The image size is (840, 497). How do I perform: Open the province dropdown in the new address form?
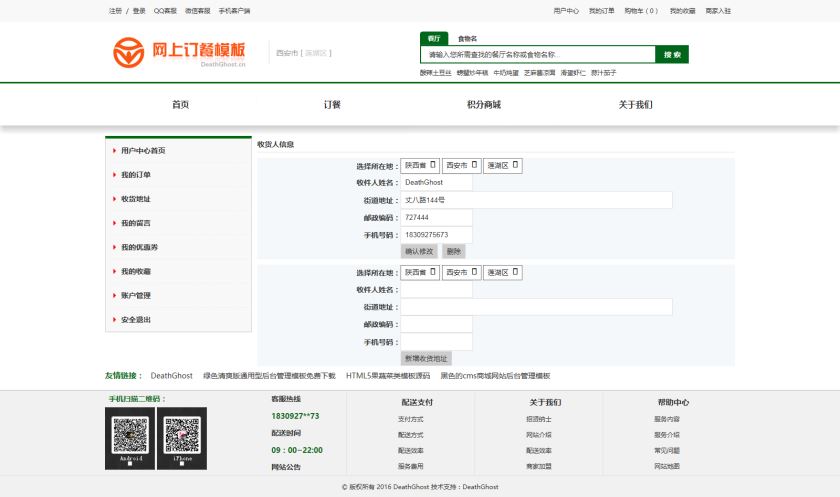coord(420,272)
